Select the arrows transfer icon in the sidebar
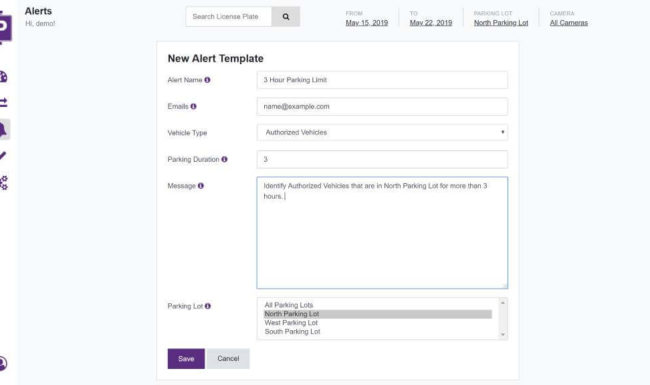The width and height of the screenshot is (650, 385). [x=3, y=102]
